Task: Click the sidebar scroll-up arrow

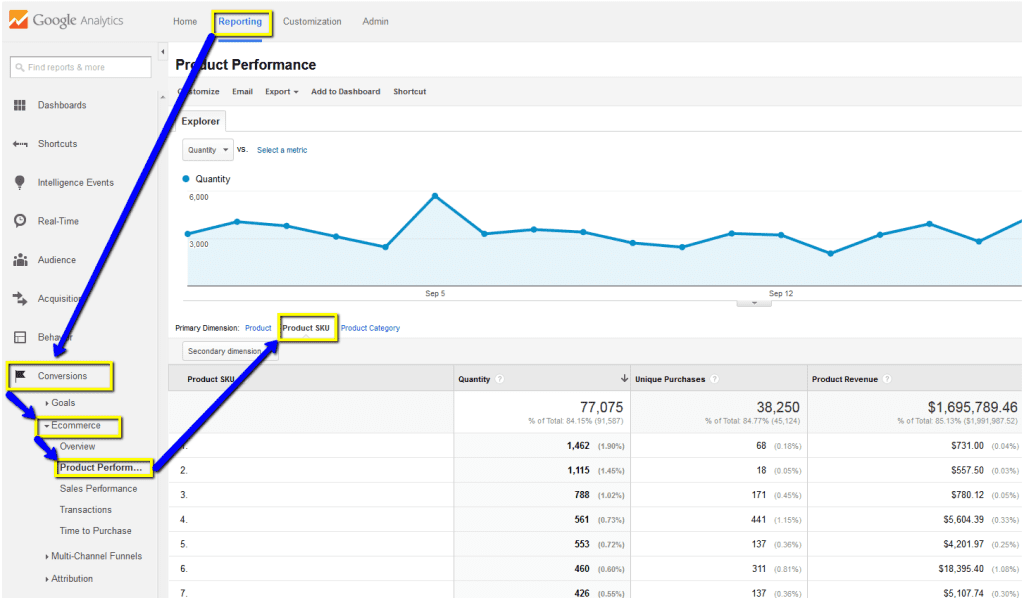Action: point(163,97)
